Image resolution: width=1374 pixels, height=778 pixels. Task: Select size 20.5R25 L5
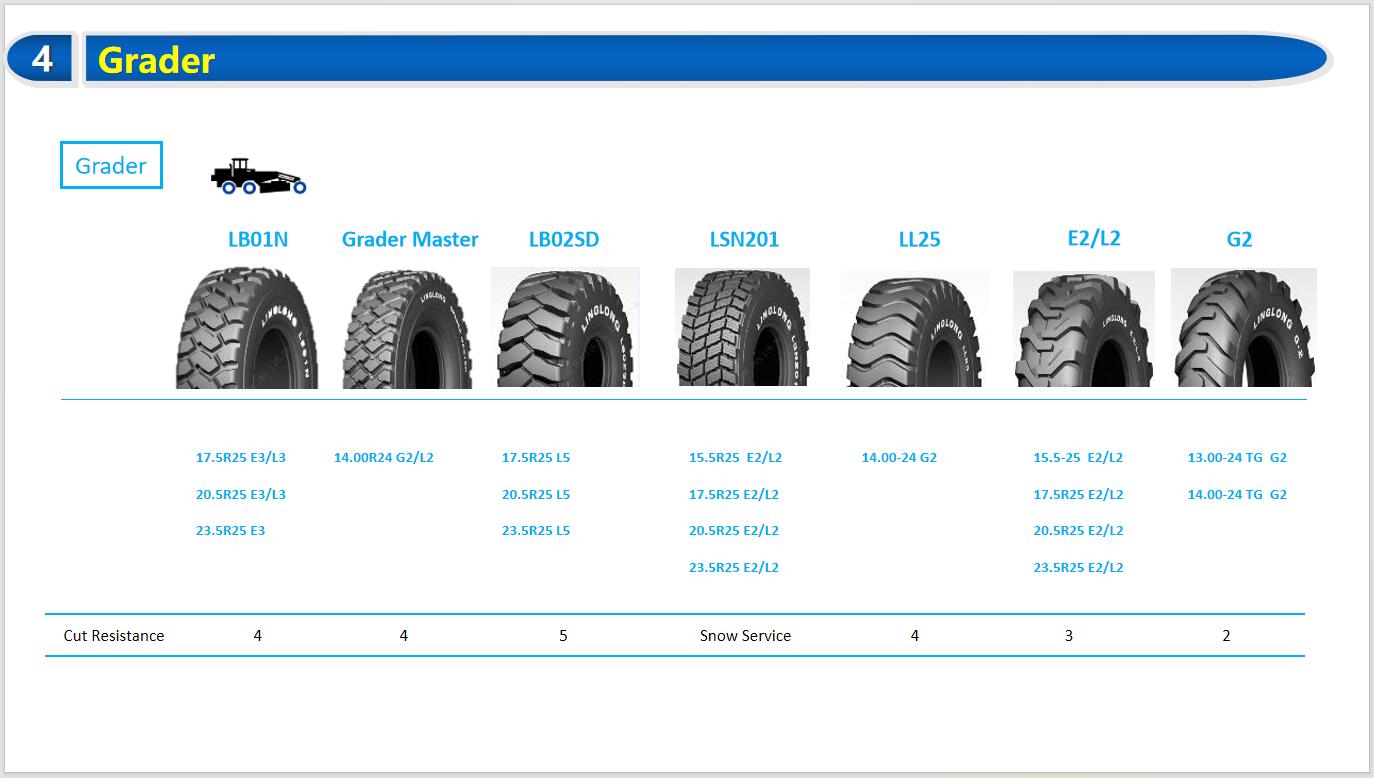coord(536,494)
